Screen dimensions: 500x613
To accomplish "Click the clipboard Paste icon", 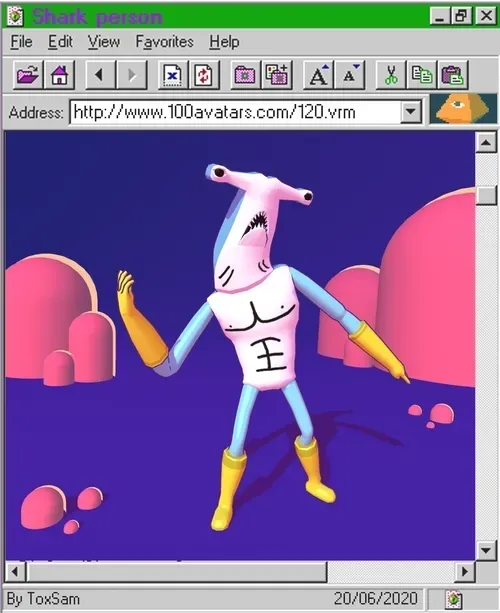I will tap(453, 74).
